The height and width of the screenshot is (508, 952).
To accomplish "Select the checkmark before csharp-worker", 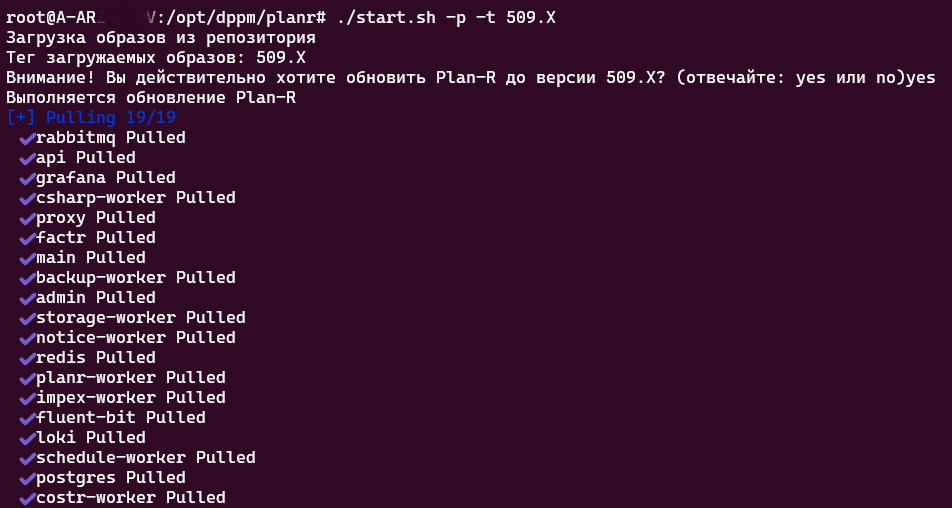I will pos(27,198).
